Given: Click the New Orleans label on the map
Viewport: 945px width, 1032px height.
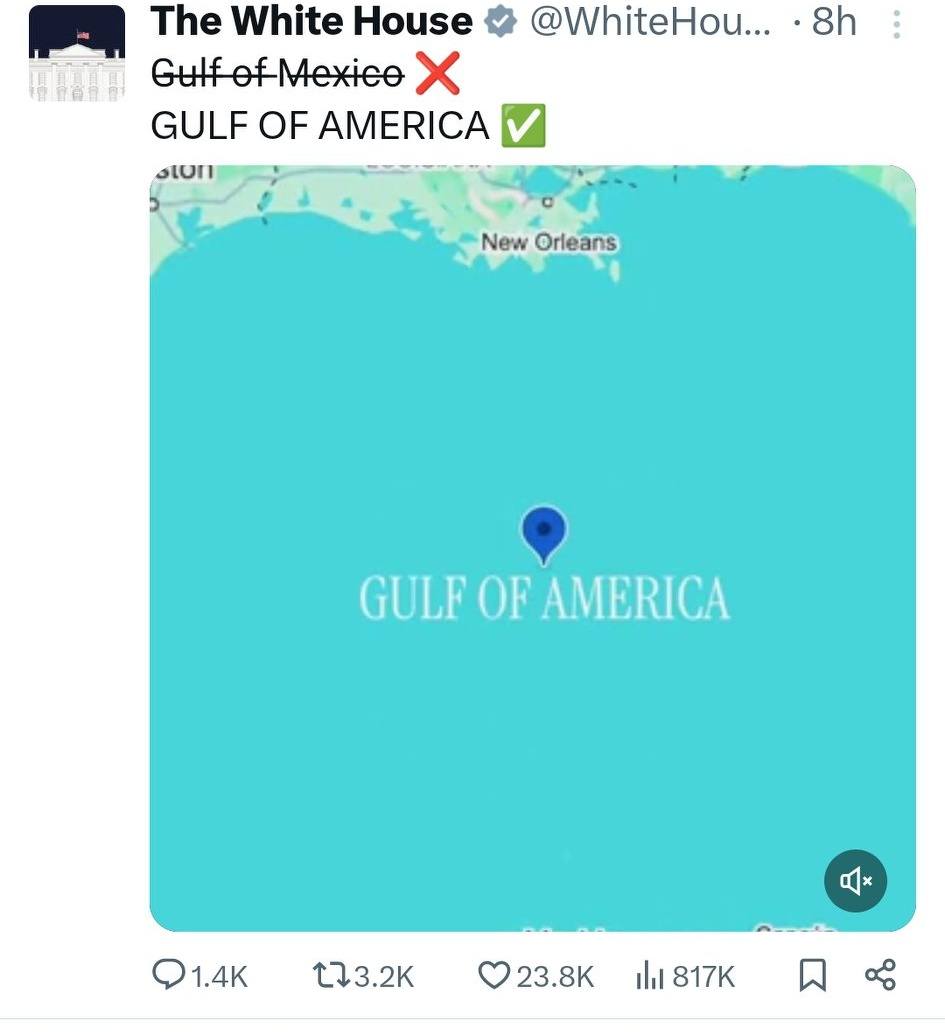Looking at the screenshot, I should point(551,240).
